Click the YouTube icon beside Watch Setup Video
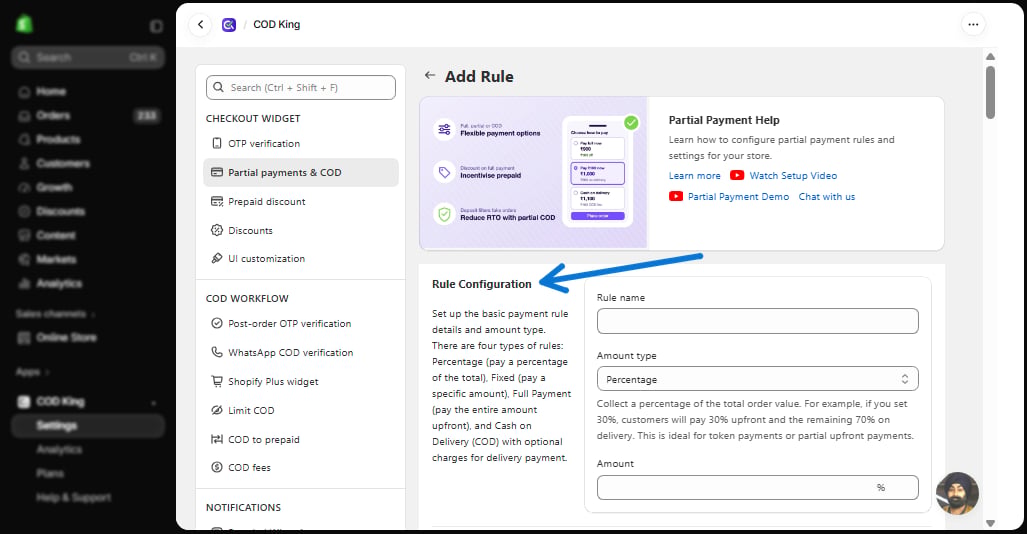The image size is (1027, 534). click(737, 176)
